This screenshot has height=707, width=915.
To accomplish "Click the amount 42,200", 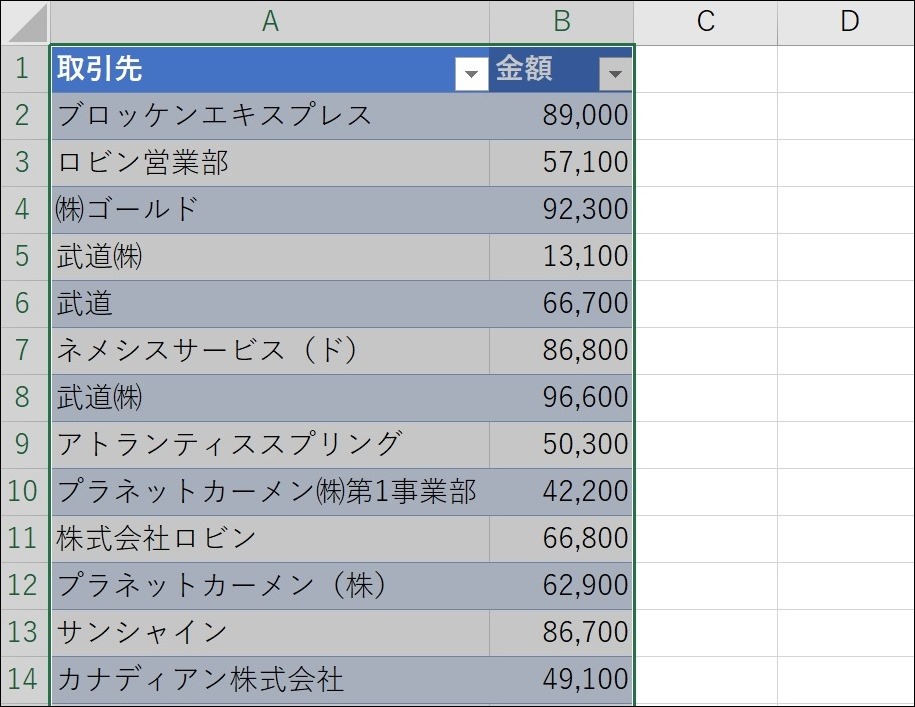I will tap(561, 492).
